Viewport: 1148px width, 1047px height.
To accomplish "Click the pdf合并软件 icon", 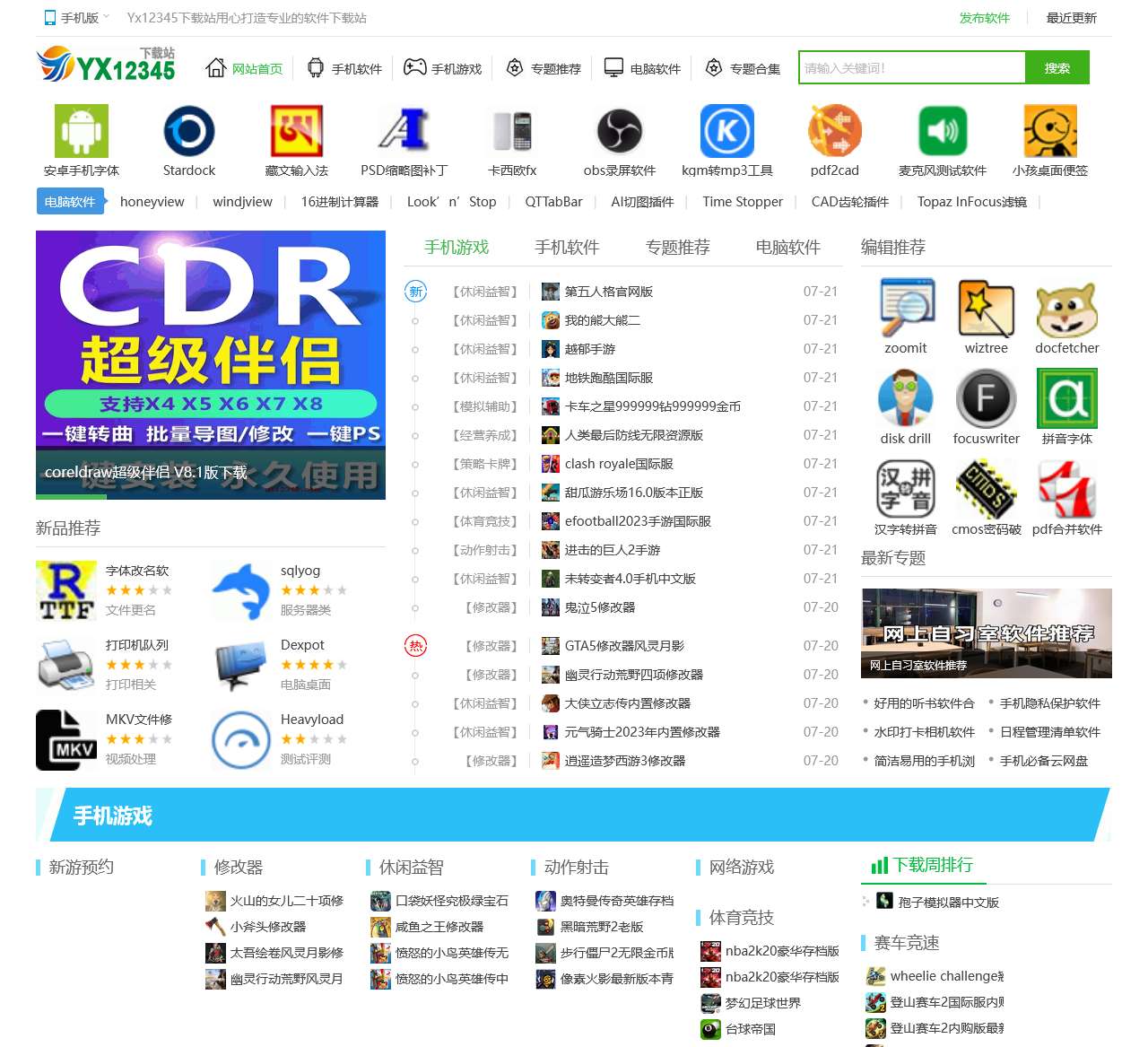I will coord(1067,489).
